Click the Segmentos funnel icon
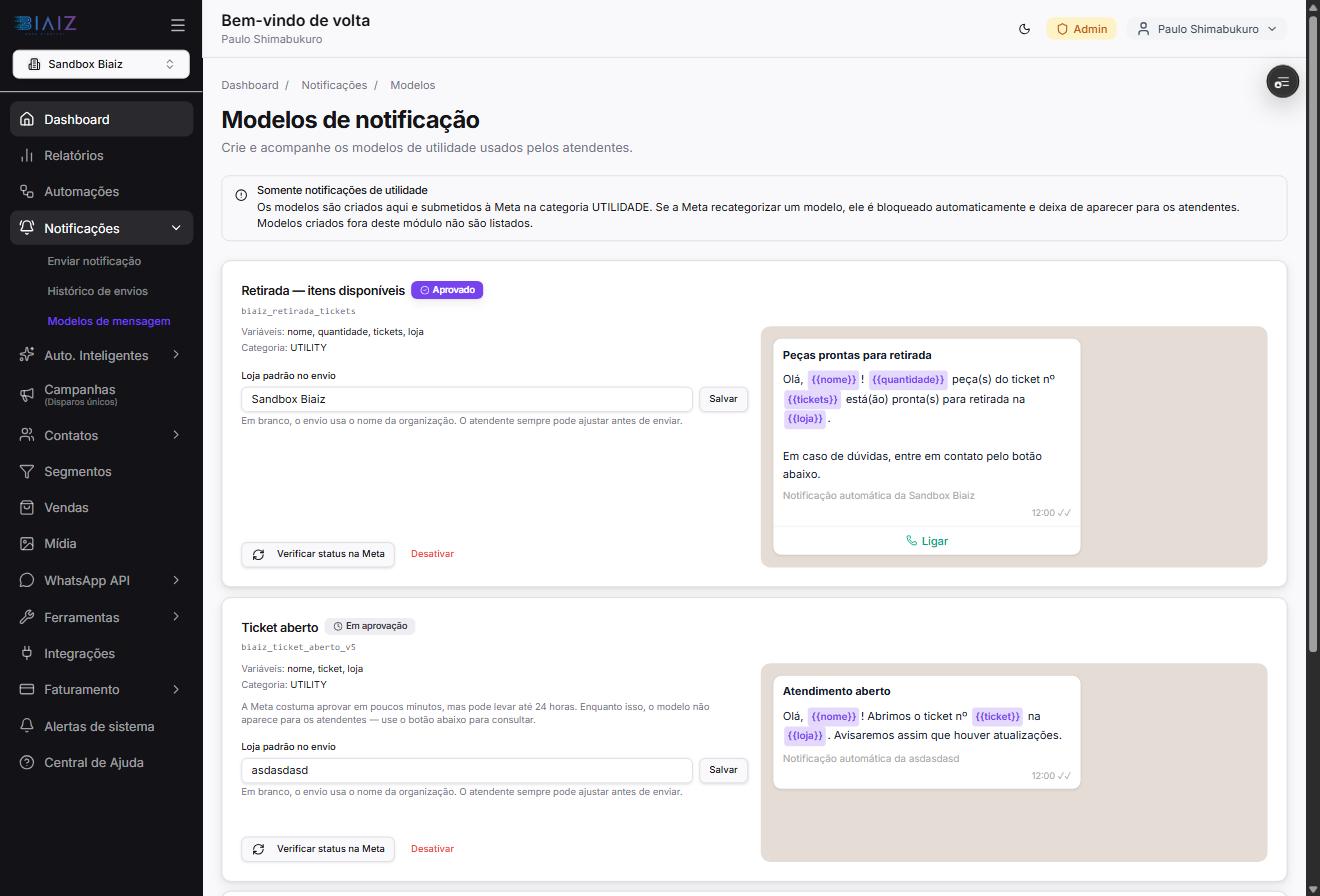1320x896 pixels. coord(27,471)
